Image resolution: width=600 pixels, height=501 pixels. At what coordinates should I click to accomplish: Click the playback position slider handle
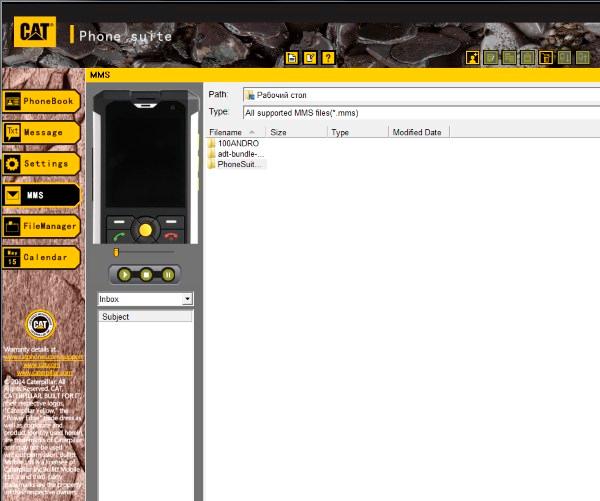coord(116,252)
